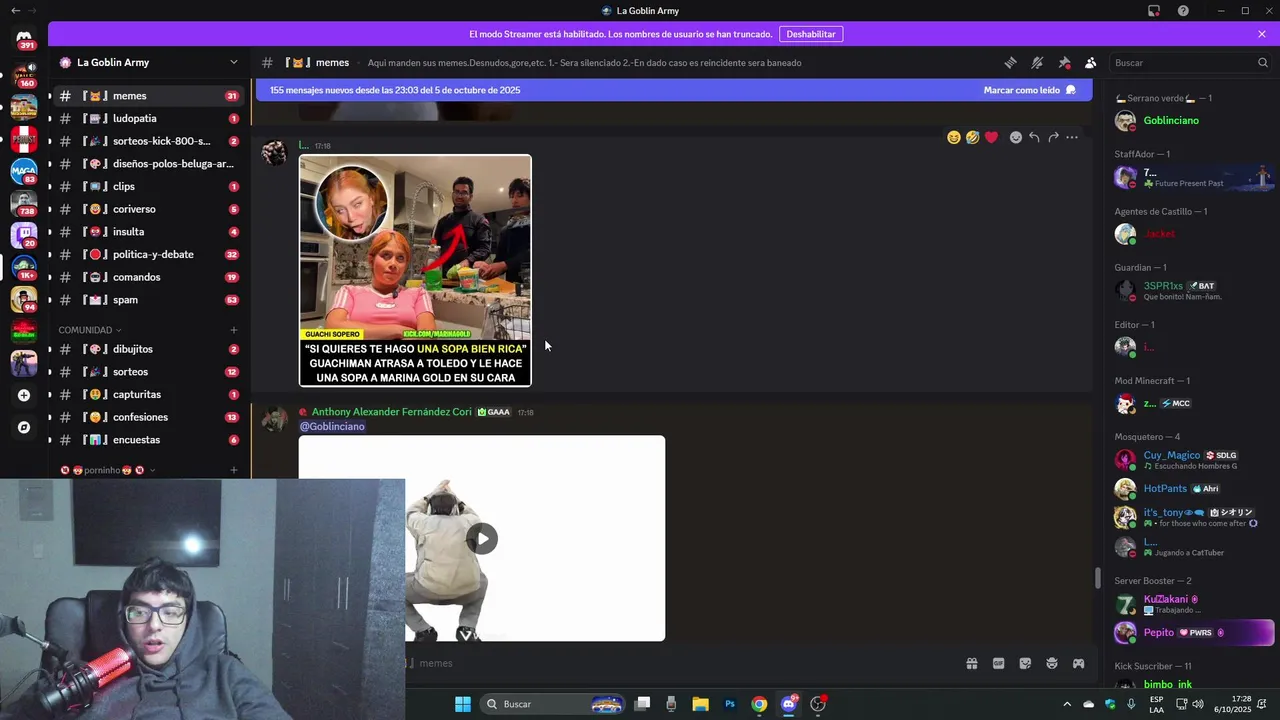Collapse the COMUNIDAD category
1280x720 pixels.
(x=90, y=330)
